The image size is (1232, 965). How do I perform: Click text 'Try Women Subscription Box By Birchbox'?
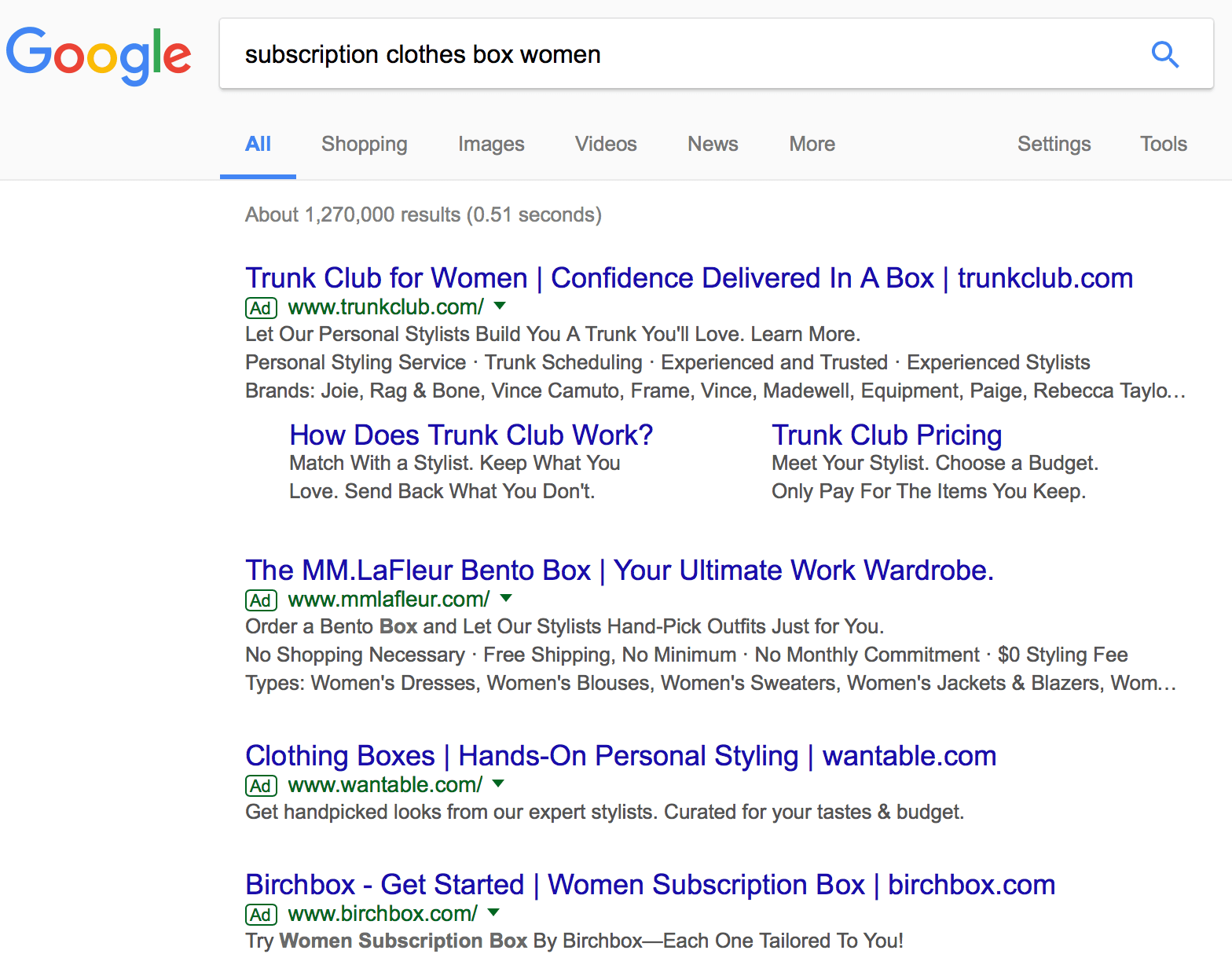coord(444,941)
